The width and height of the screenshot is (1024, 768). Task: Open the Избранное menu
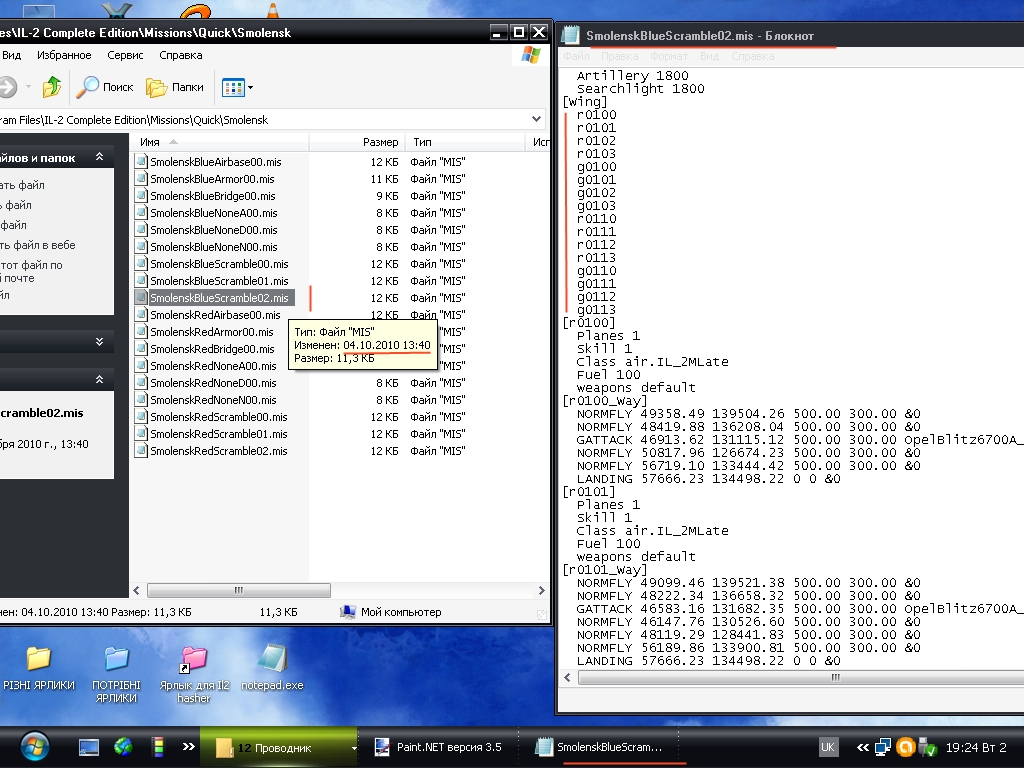pyautogui.click(x=64, y=56)
